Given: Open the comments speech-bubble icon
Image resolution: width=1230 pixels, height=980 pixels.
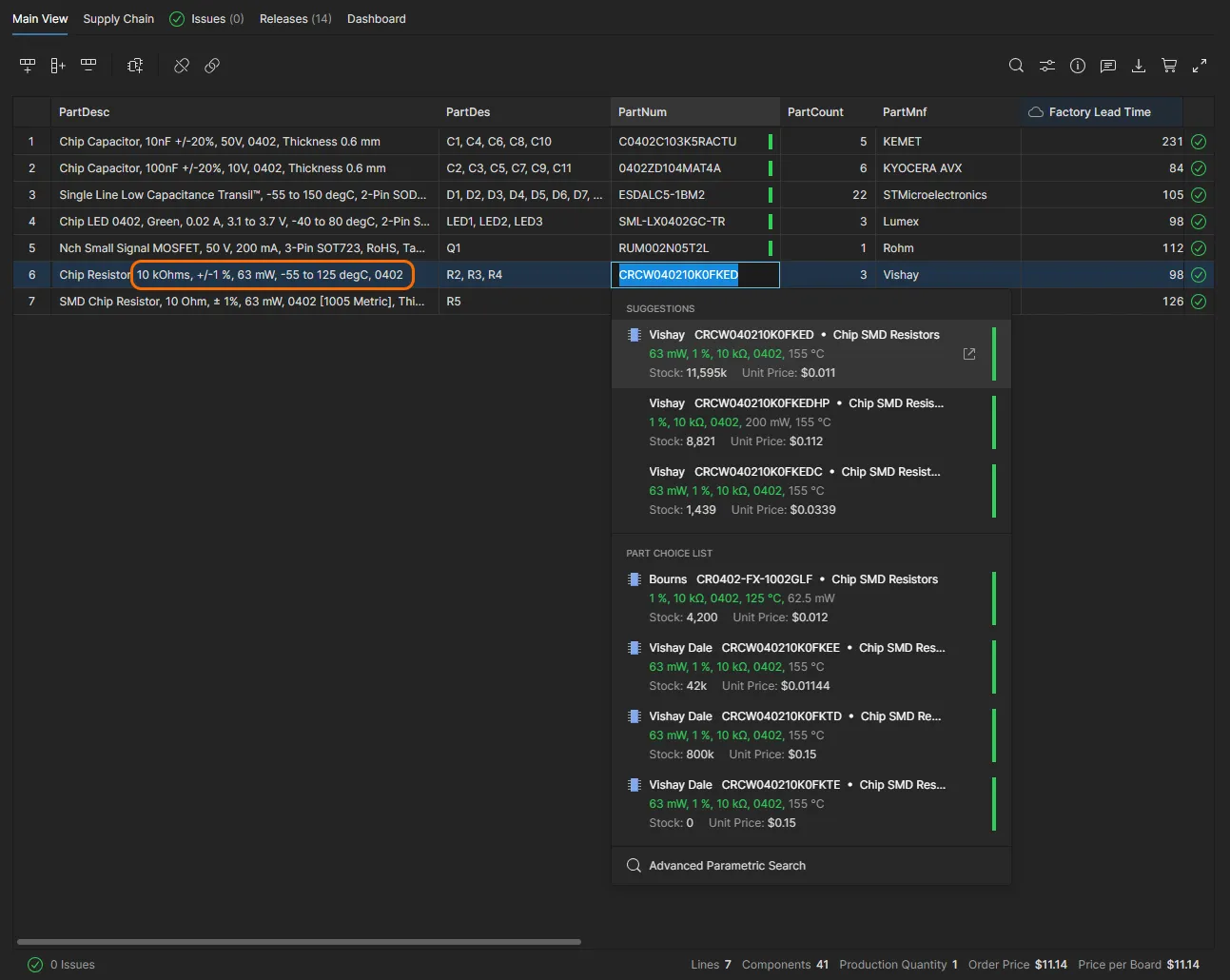Looking at the screenshot, I should tap(1107, 66).
